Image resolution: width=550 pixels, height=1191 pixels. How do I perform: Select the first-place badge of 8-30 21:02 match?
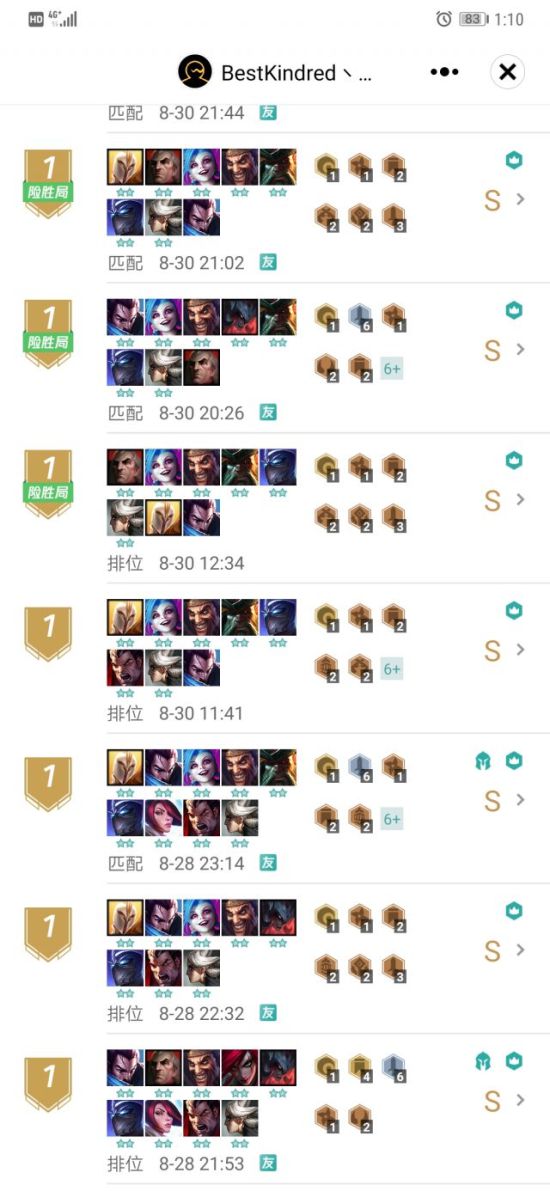[x=49, y=183]
